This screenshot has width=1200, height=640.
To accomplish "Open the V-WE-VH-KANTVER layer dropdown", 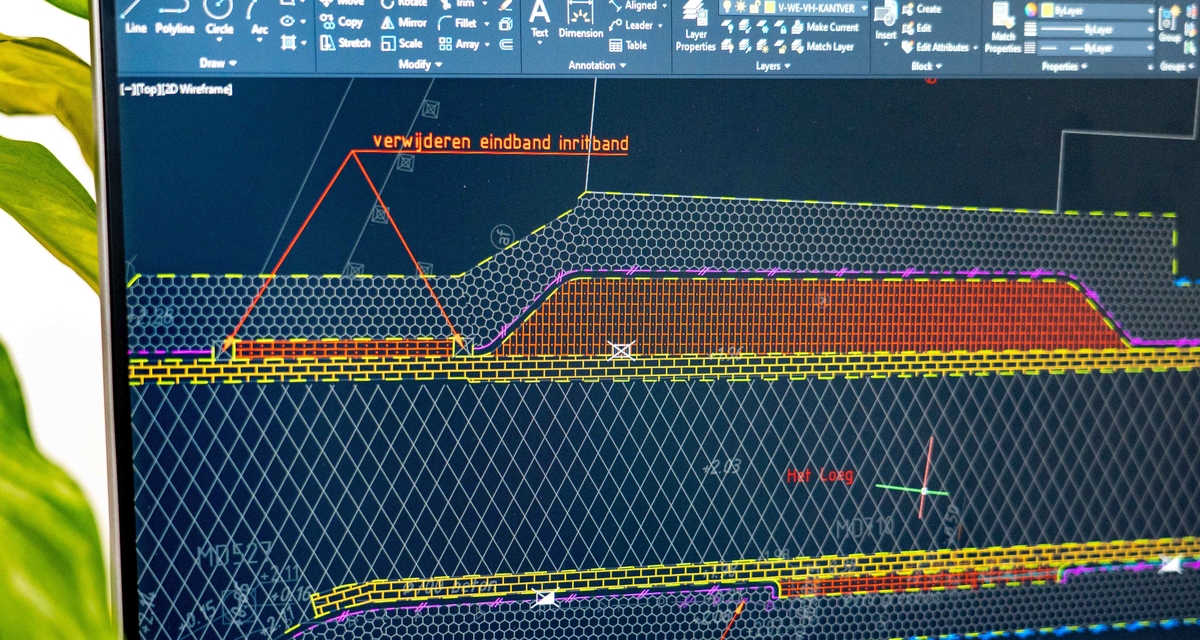I will click(864, 8).
